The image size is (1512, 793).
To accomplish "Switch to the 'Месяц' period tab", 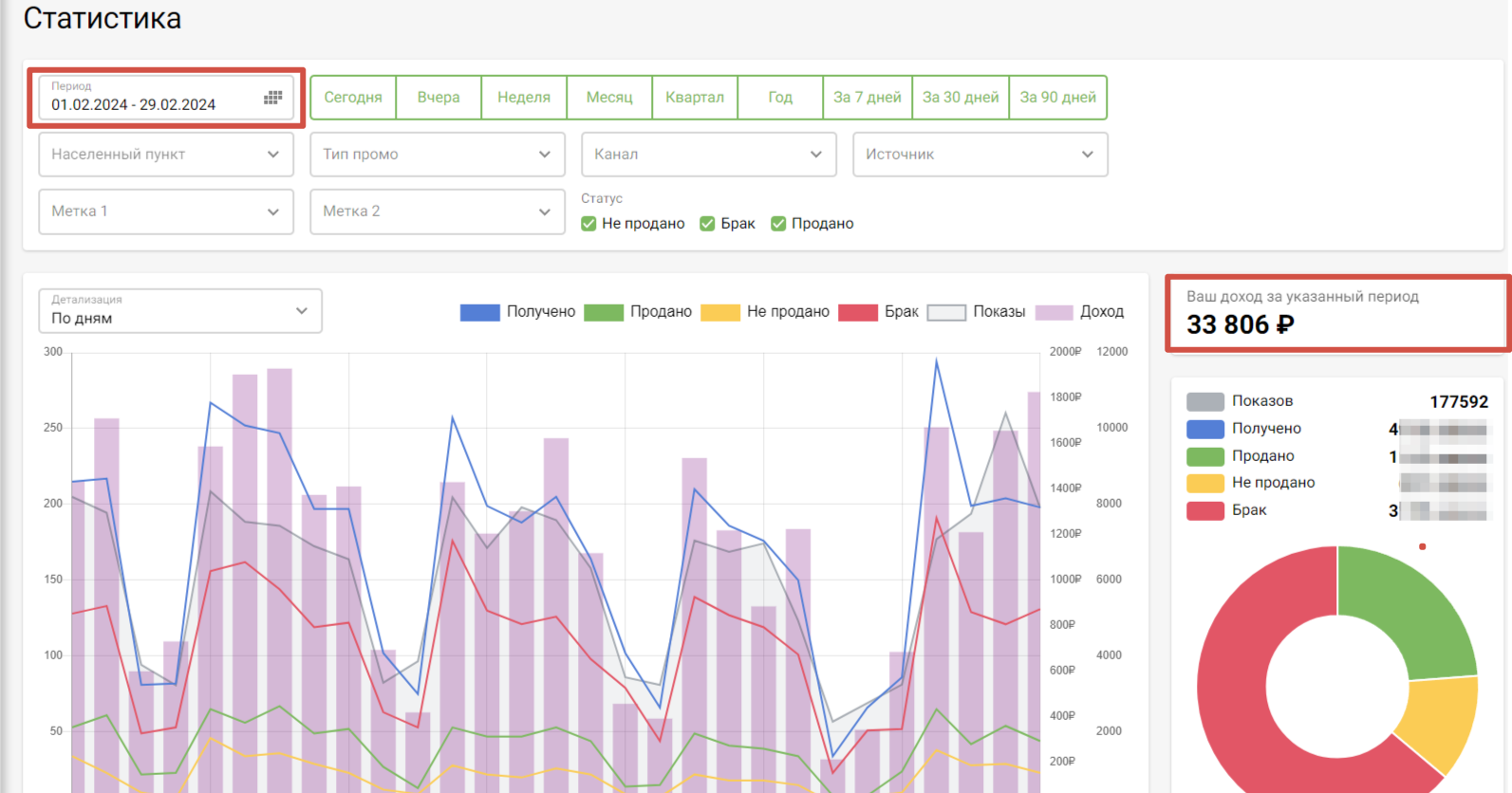I will [609, 98].
